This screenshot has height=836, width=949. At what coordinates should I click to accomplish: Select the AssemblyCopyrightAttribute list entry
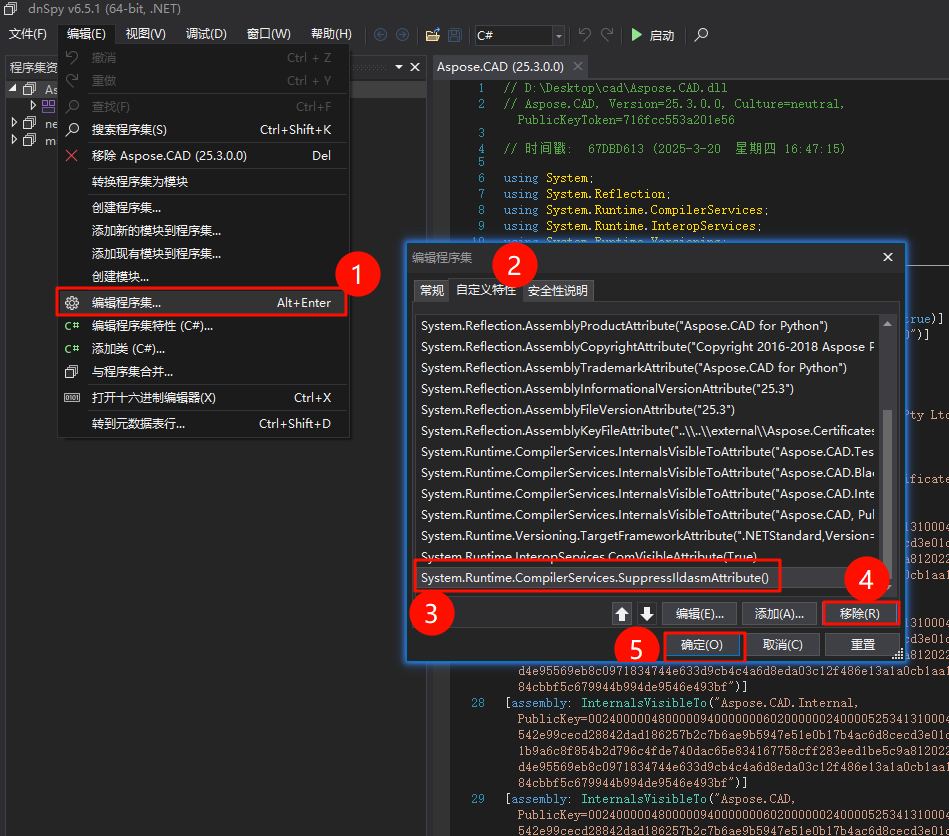[646, 347]
